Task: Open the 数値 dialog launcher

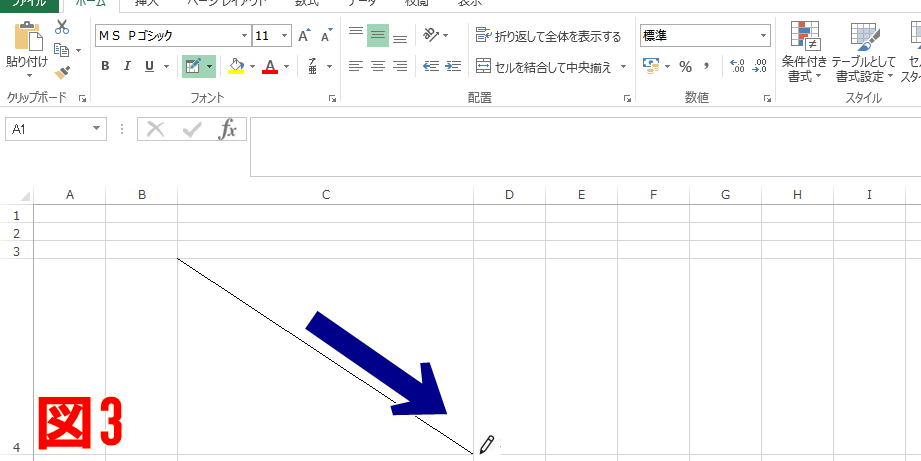Action: [x=767, y=99]
